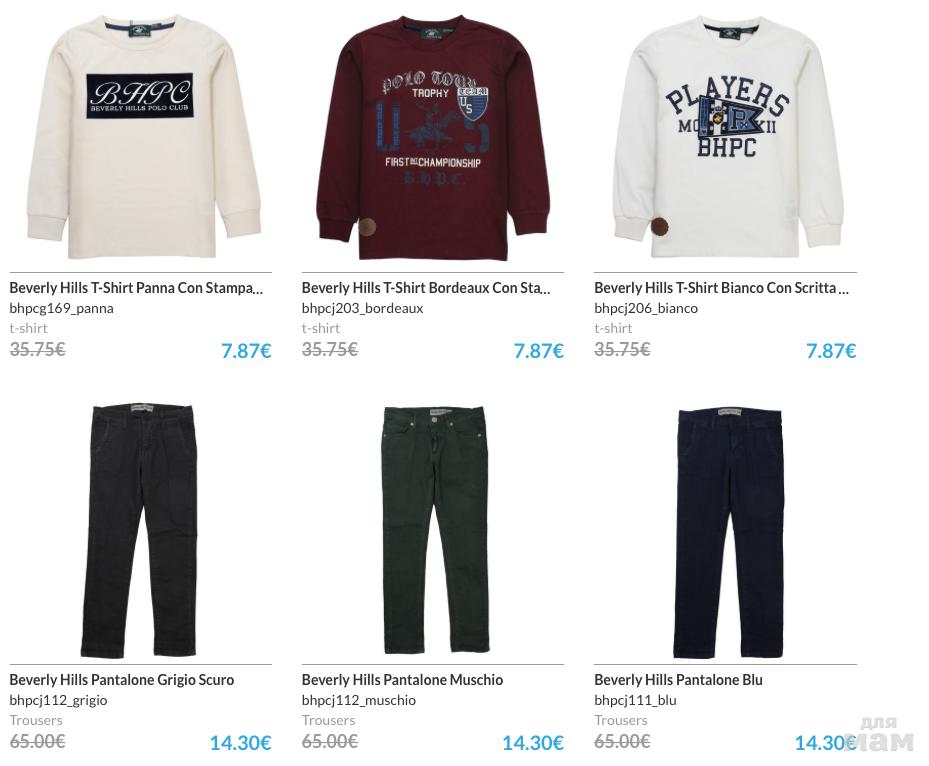Open Beverly Hills Pantalone Muschio link
929x766 pixels.
(402, 680)
